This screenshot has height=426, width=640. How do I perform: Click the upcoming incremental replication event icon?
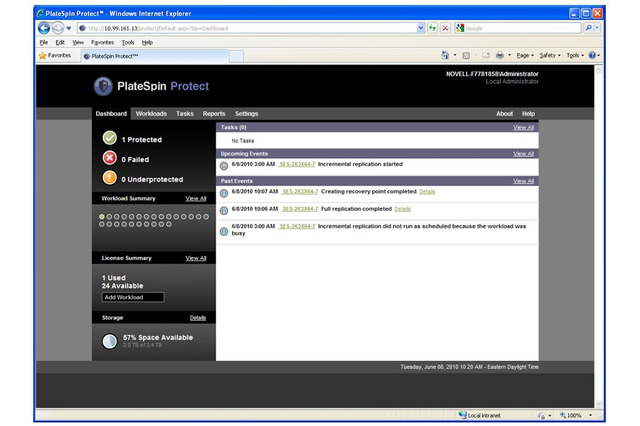coord(224,165)
